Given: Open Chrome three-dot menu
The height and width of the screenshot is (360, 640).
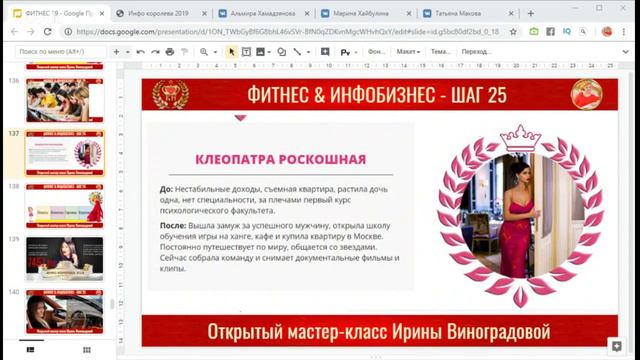Looking at the screenshot, I should (x=624, y=31).
